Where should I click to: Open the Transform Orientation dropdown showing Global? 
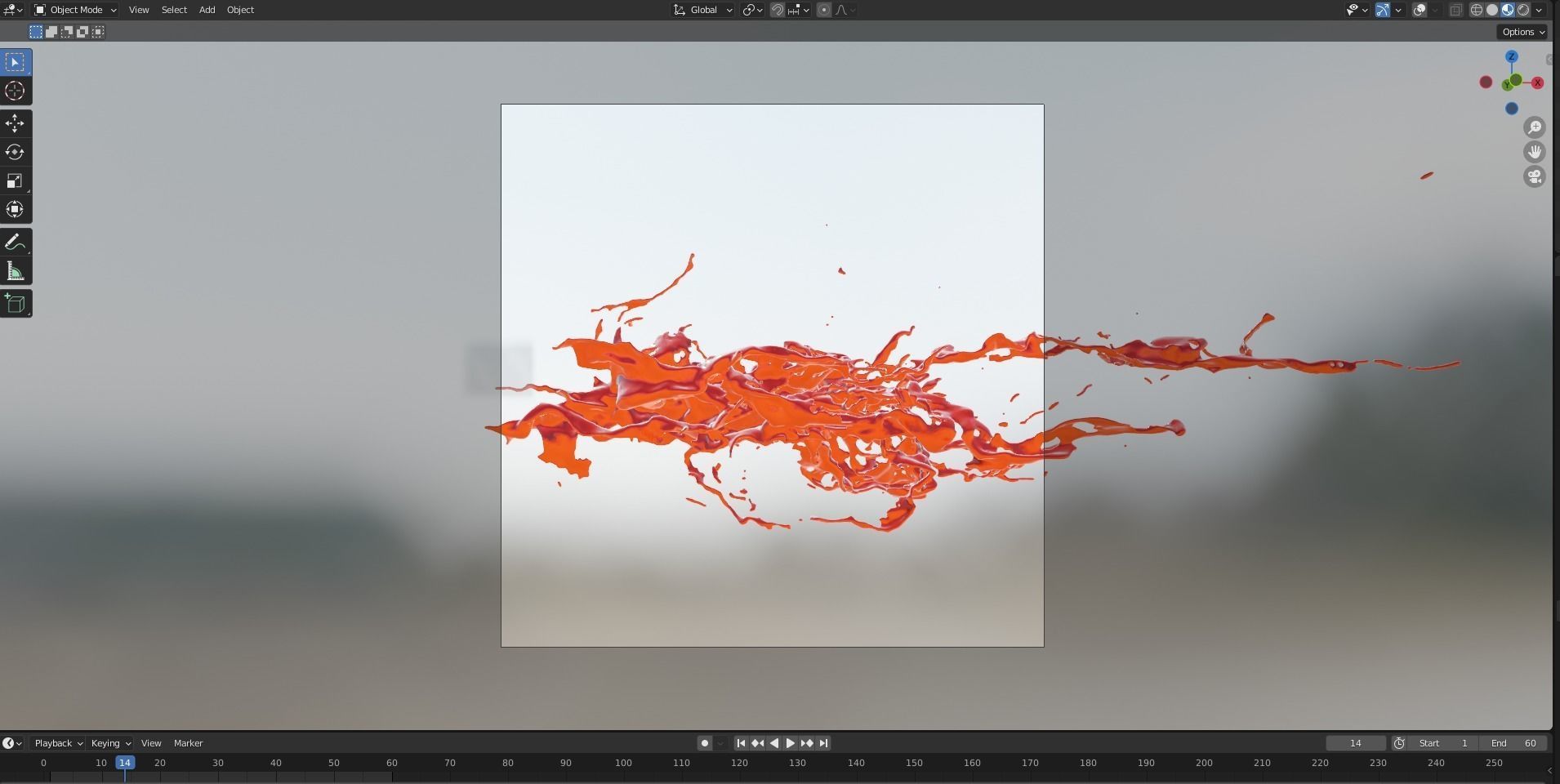701,10
